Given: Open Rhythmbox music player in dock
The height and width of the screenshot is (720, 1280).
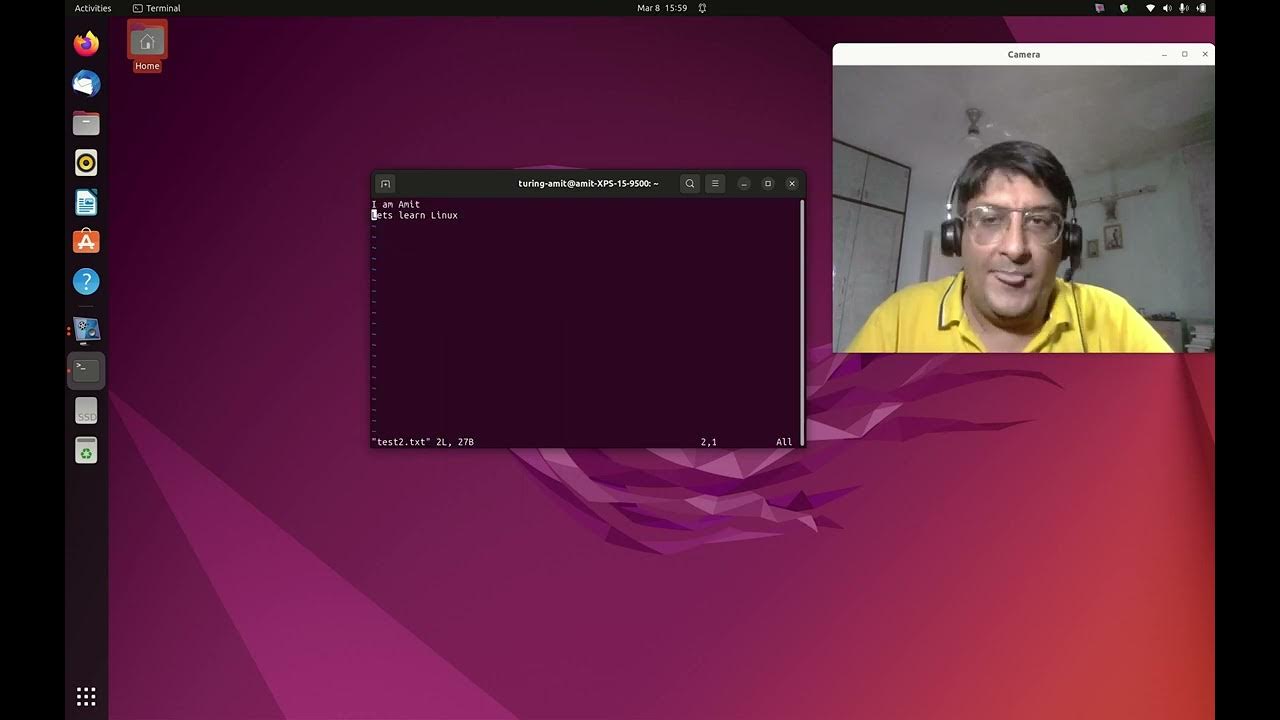Looking at the screenshot, I should (x=86, y=163).
